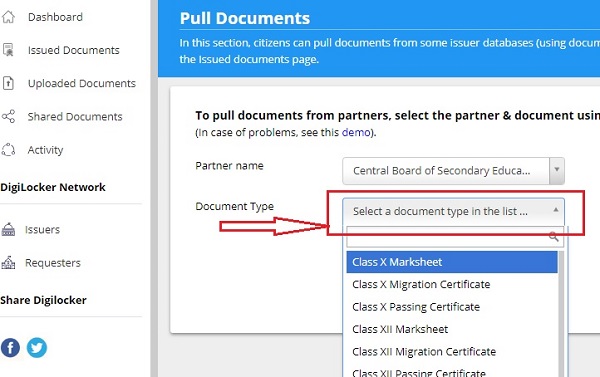Click the search magnifier in dropdown

(553, 237)
